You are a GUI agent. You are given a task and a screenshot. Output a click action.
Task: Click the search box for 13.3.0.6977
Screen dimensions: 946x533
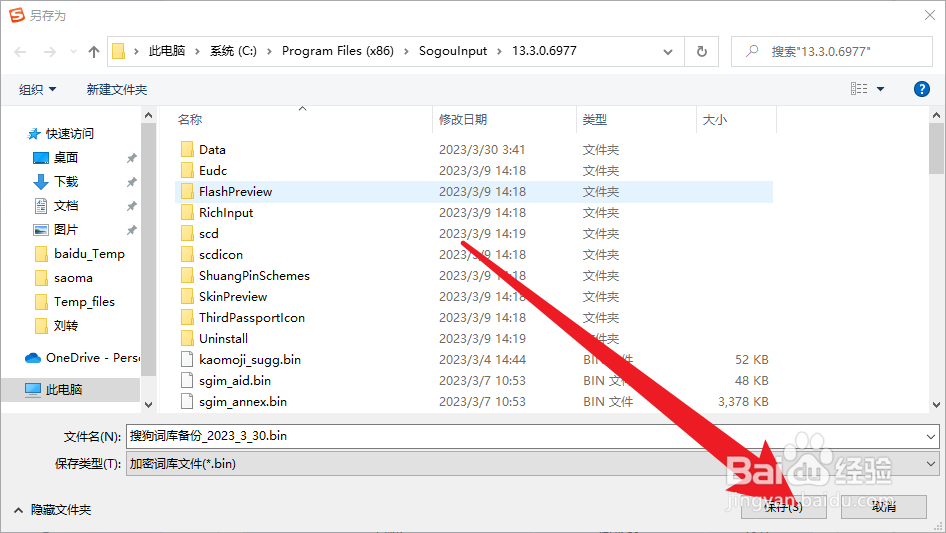(832, 51)
